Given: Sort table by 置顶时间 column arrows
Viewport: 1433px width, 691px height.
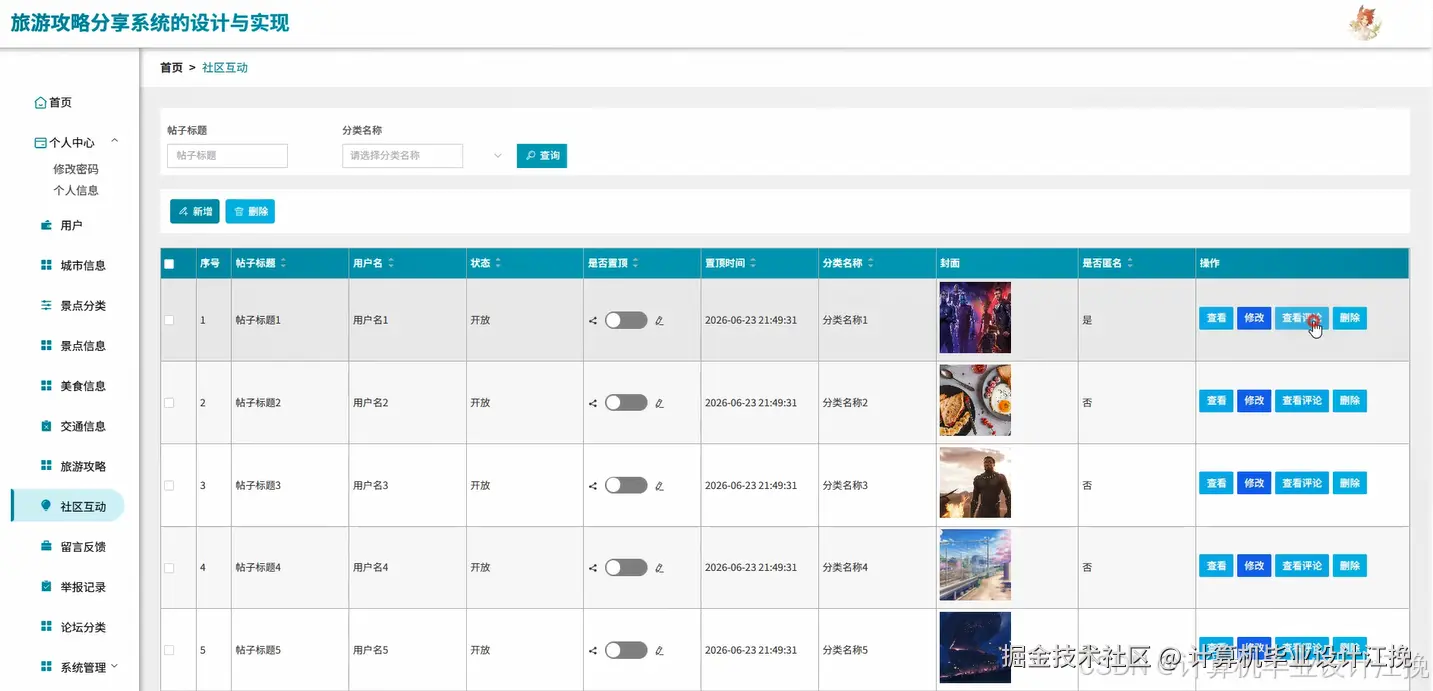Looking at the screenshot, I should click(753, 263).
